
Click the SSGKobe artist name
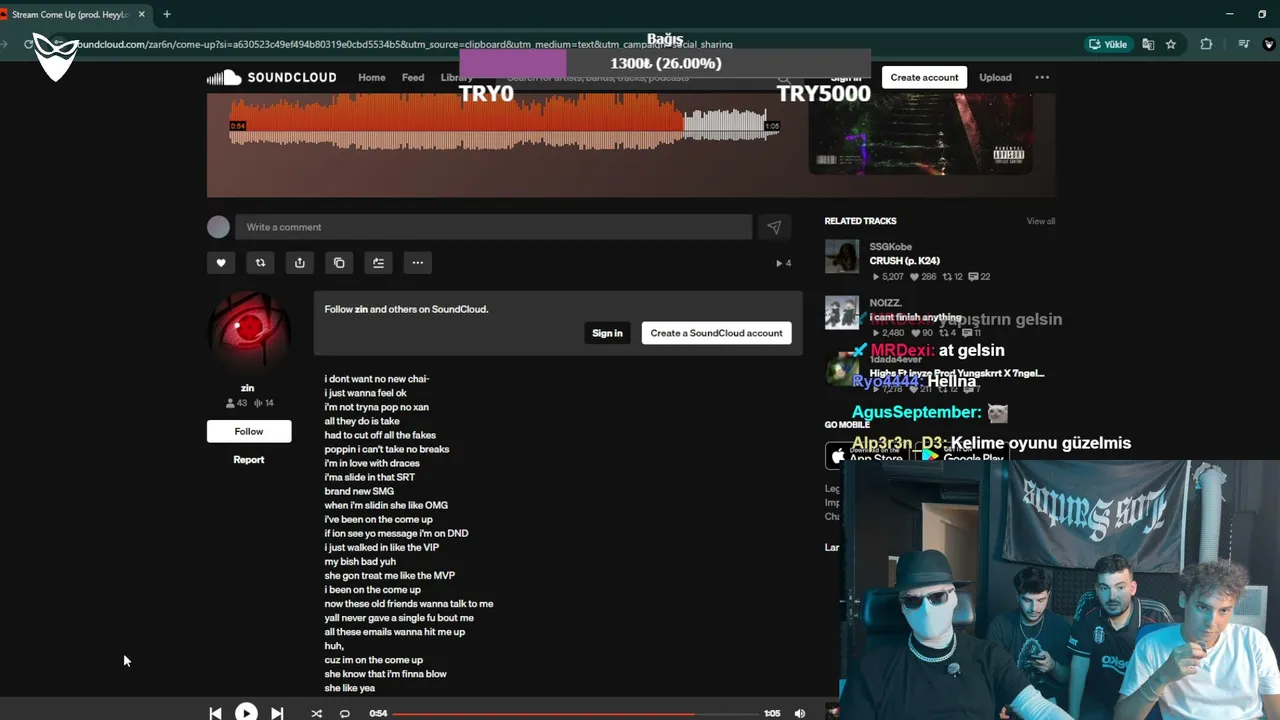pos(891,247)
